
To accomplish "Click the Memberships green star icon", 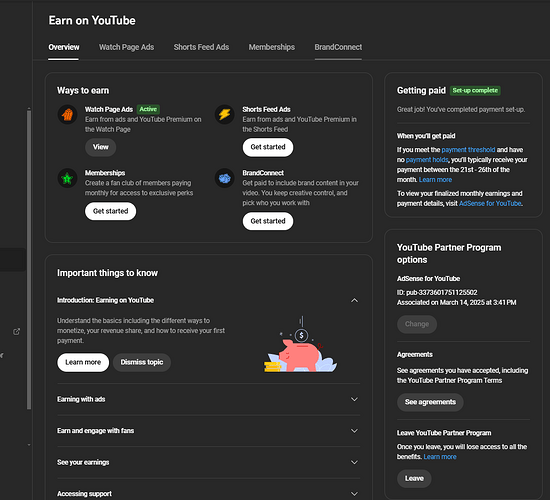I will pyautogui.click(x=67, y=178).
